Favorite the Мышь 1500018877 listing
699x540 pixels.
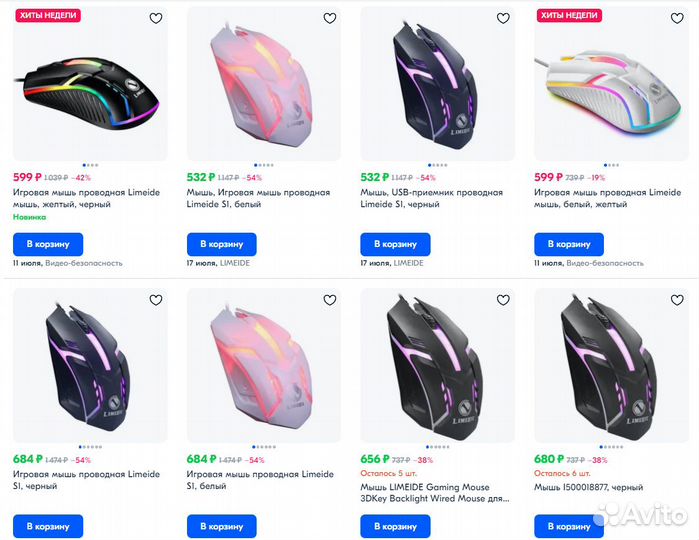click(677, 300)
